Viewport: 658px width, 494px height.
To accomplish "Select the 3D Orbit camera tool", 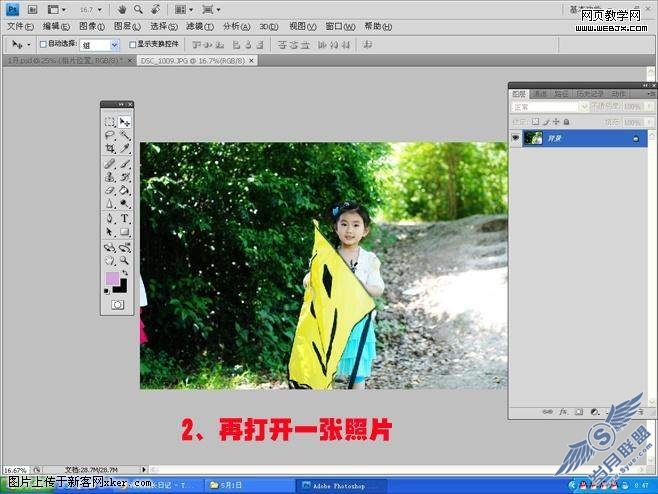I will click(x=125, y=248).
